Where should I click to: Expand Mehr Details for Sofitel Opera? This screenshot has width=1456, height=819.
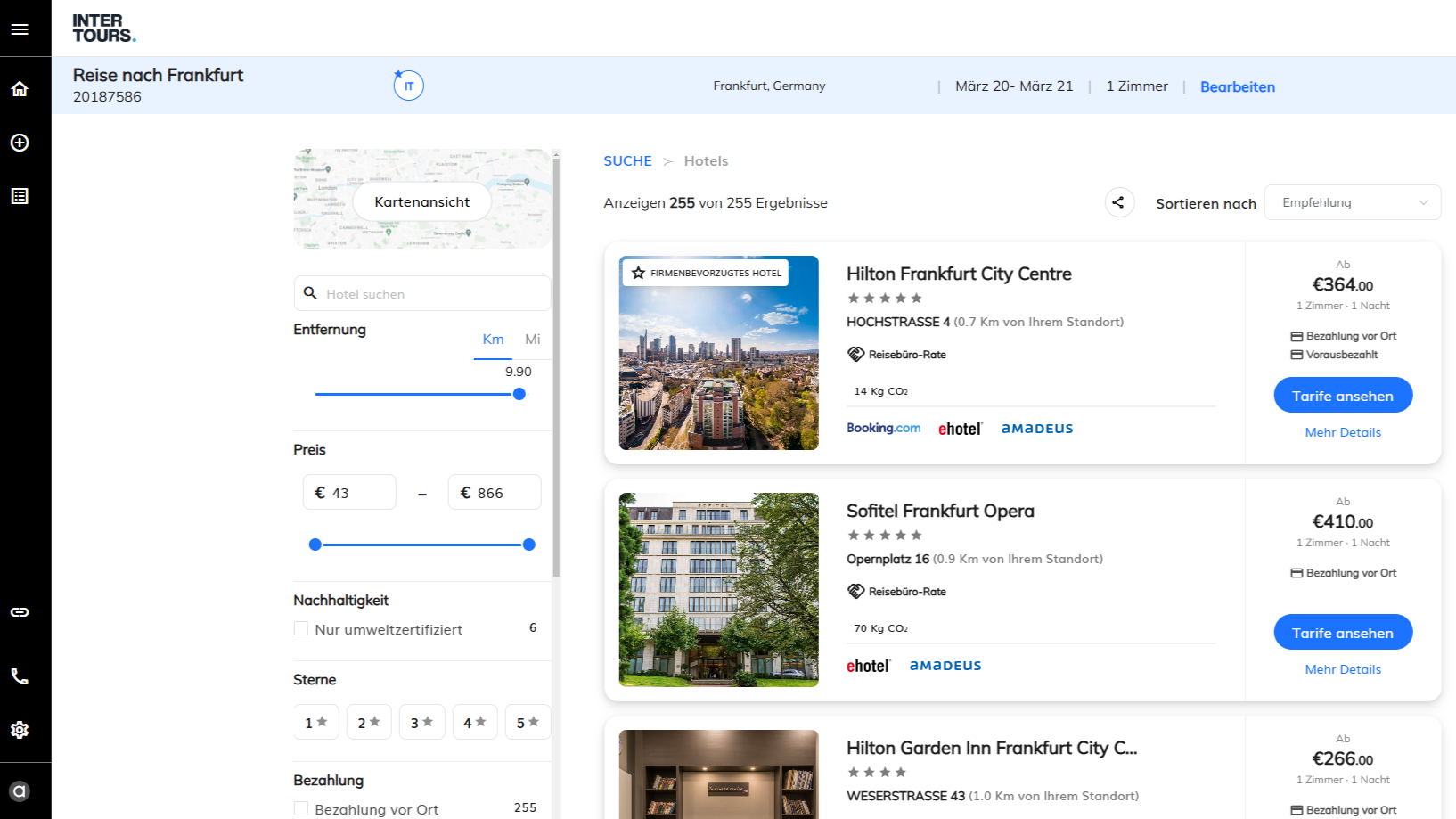pyautogui.click(x=1343, y=669)
